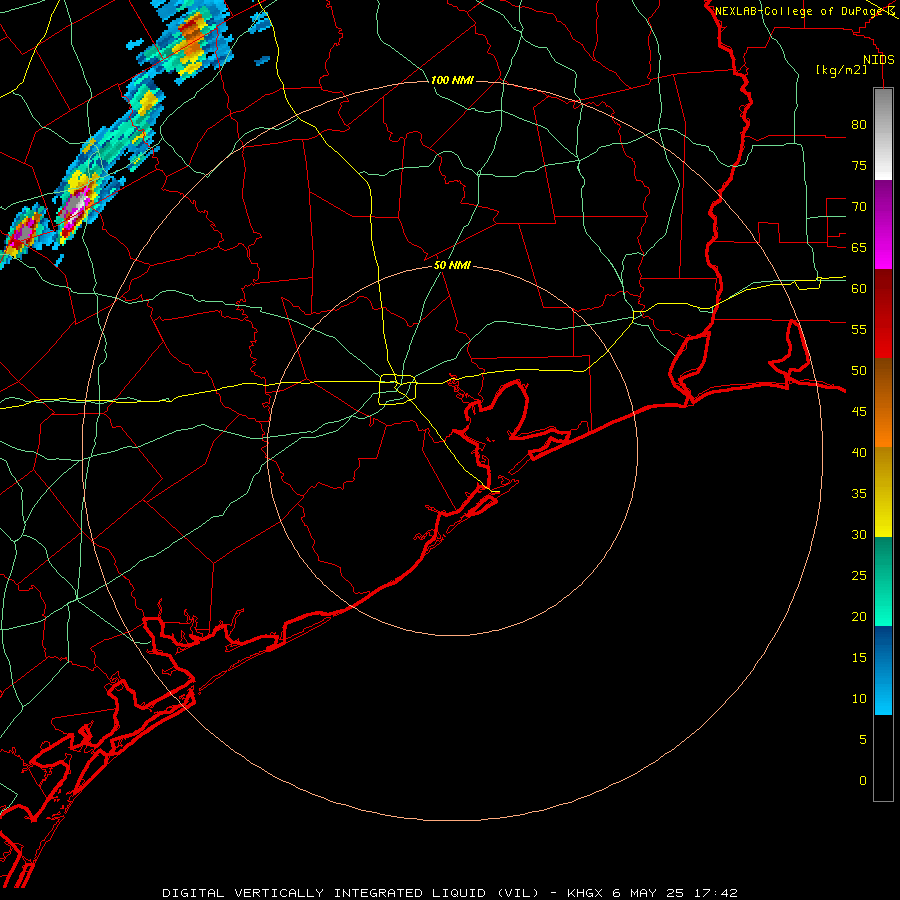Click the 15 value on color scale
The width and height of the screenshot is (900, 900).
click(x=859, y=657)
